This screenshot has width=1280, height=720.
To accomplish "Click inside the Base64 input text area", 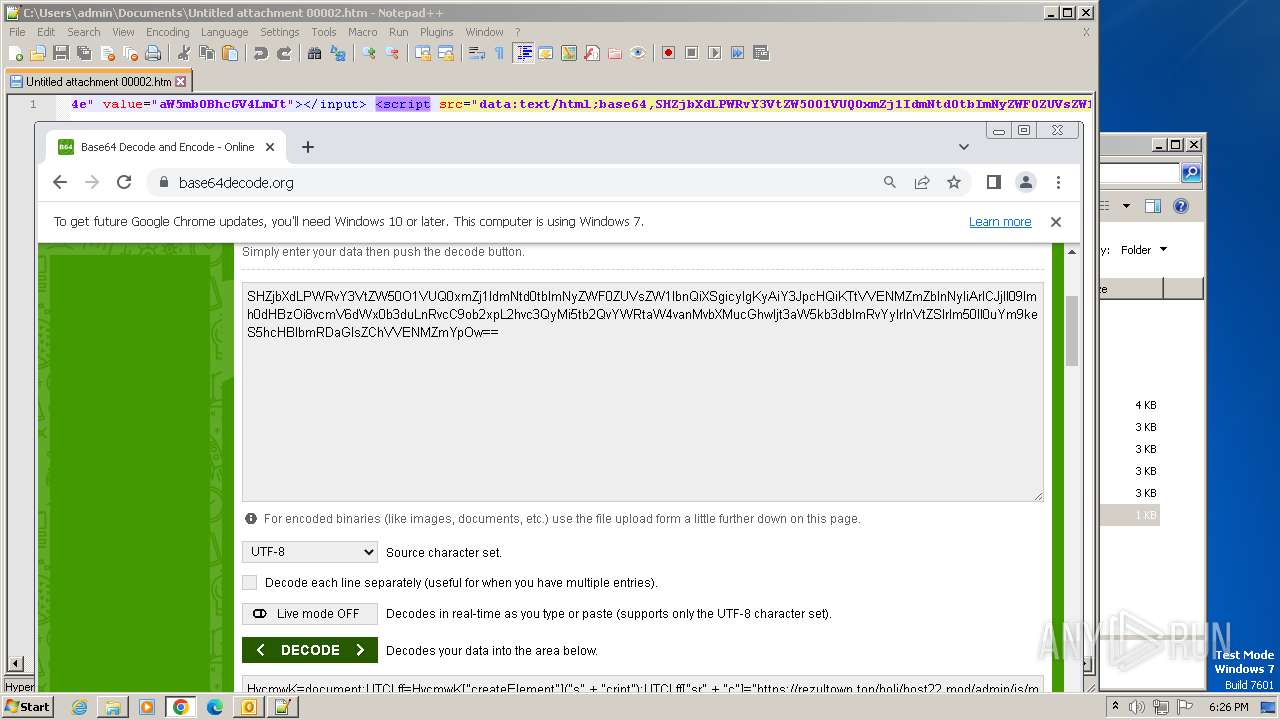I will [x=642, y=392].
